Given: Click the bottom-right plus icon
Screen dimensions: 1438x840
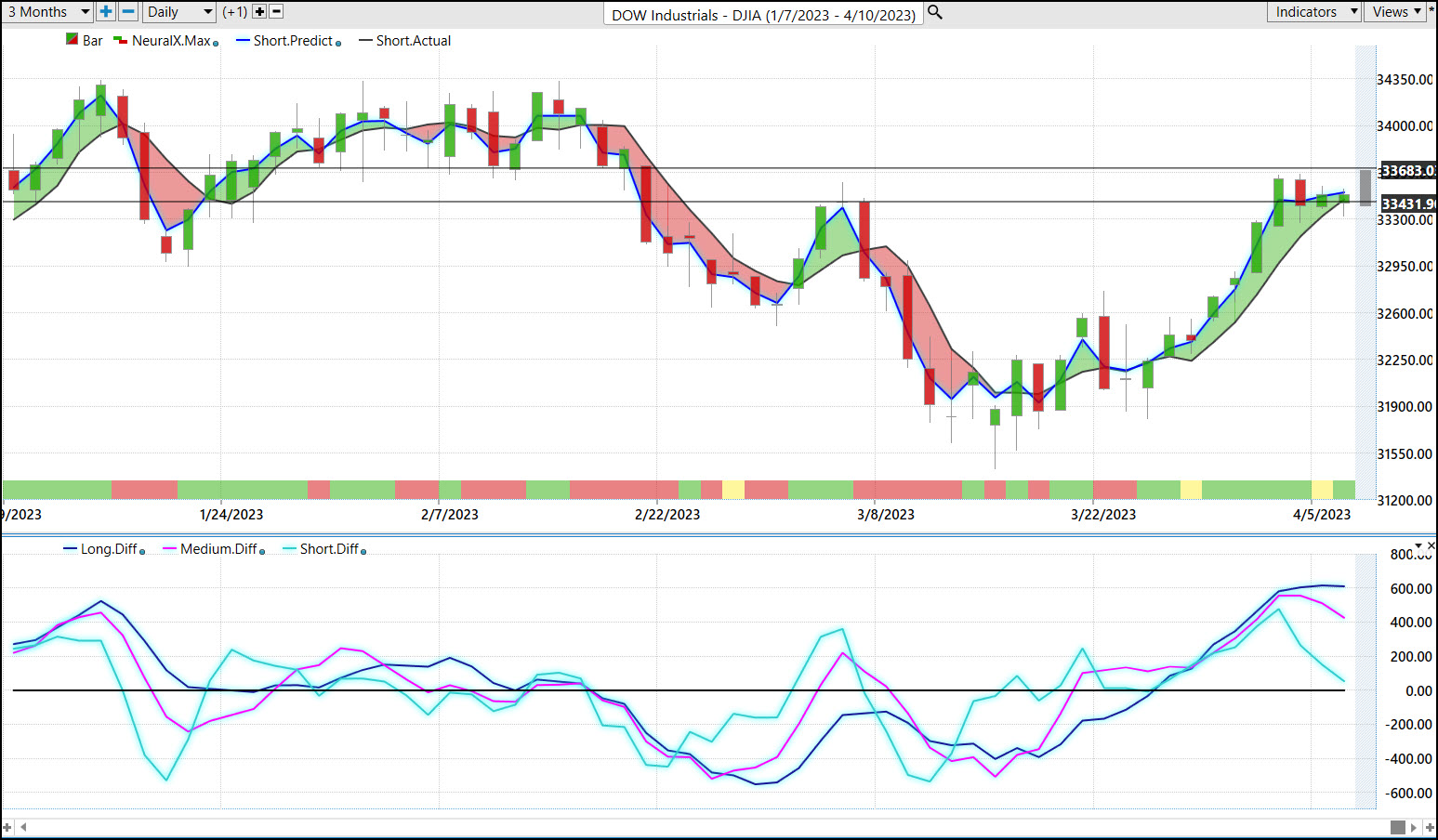Looking at the screenshot, I should (1430, 827).
